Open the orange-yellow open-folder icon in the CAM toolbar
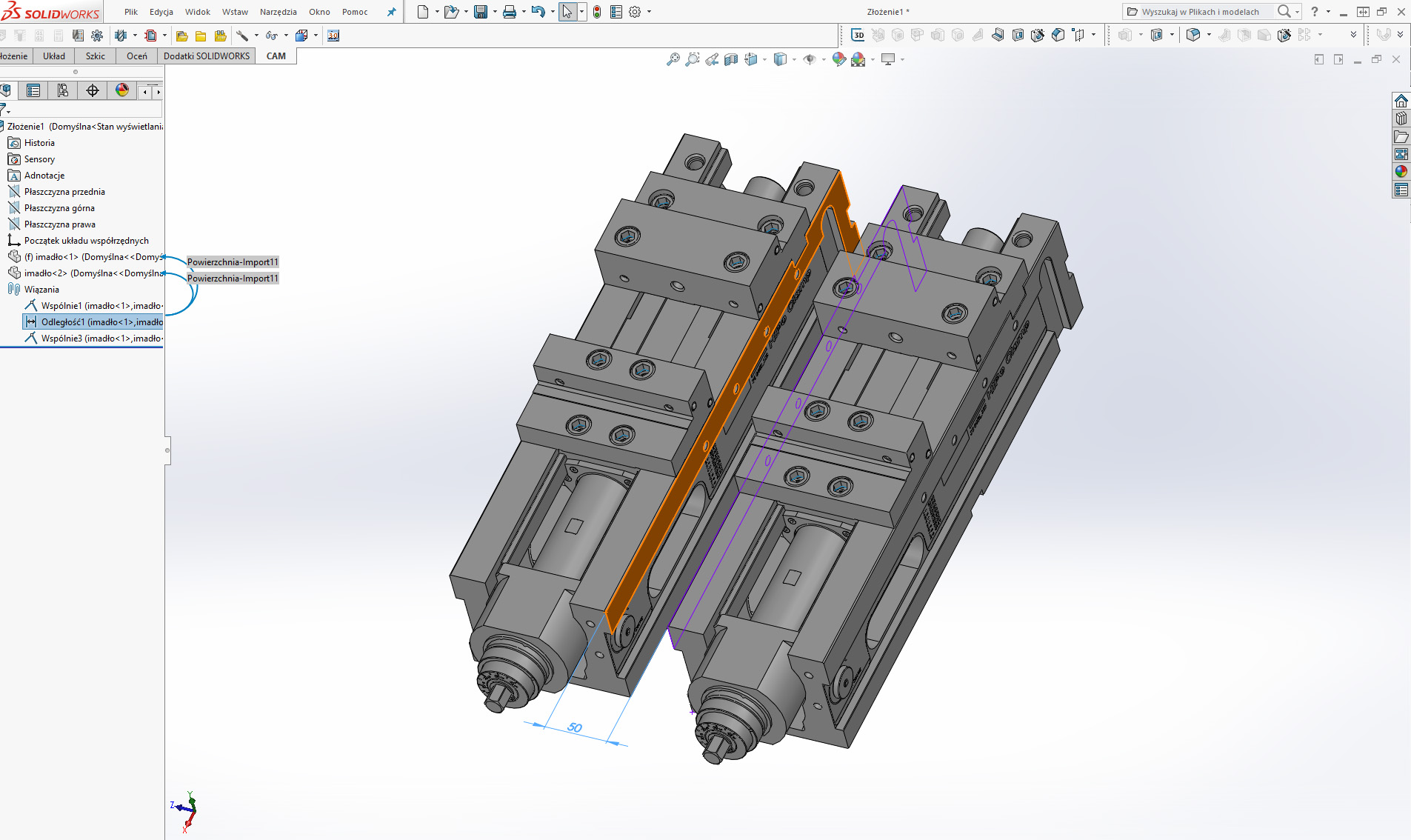This screenshot has height=840, width=1411. (181, 36)
